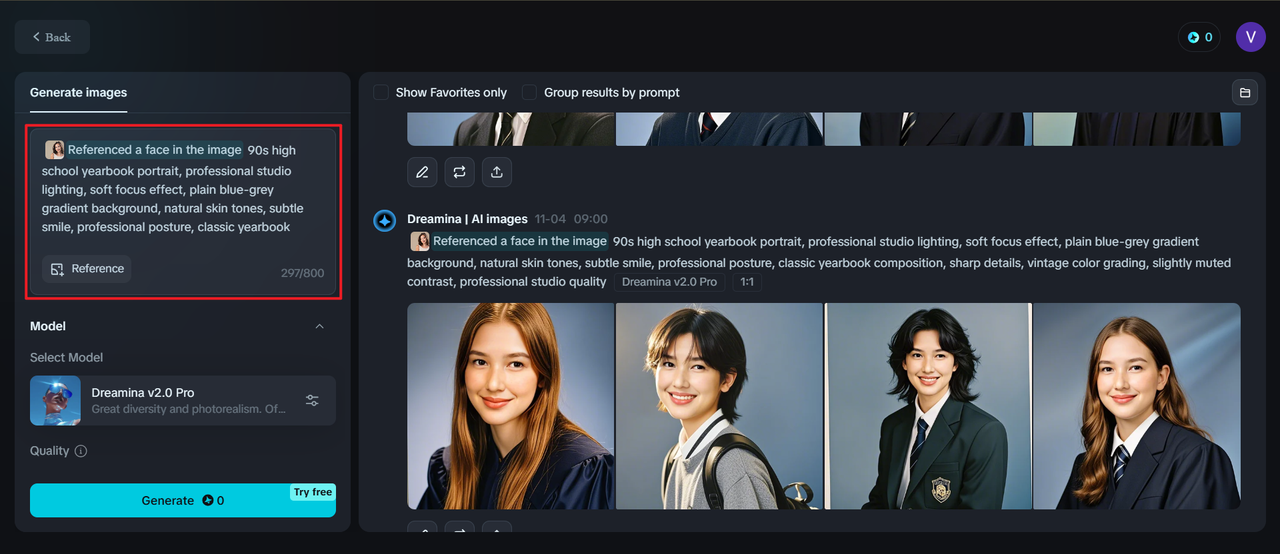The image size is (1280, 554).
Task: Select the referenced face thumbnail in the result prompt
Action: point(420,241)
